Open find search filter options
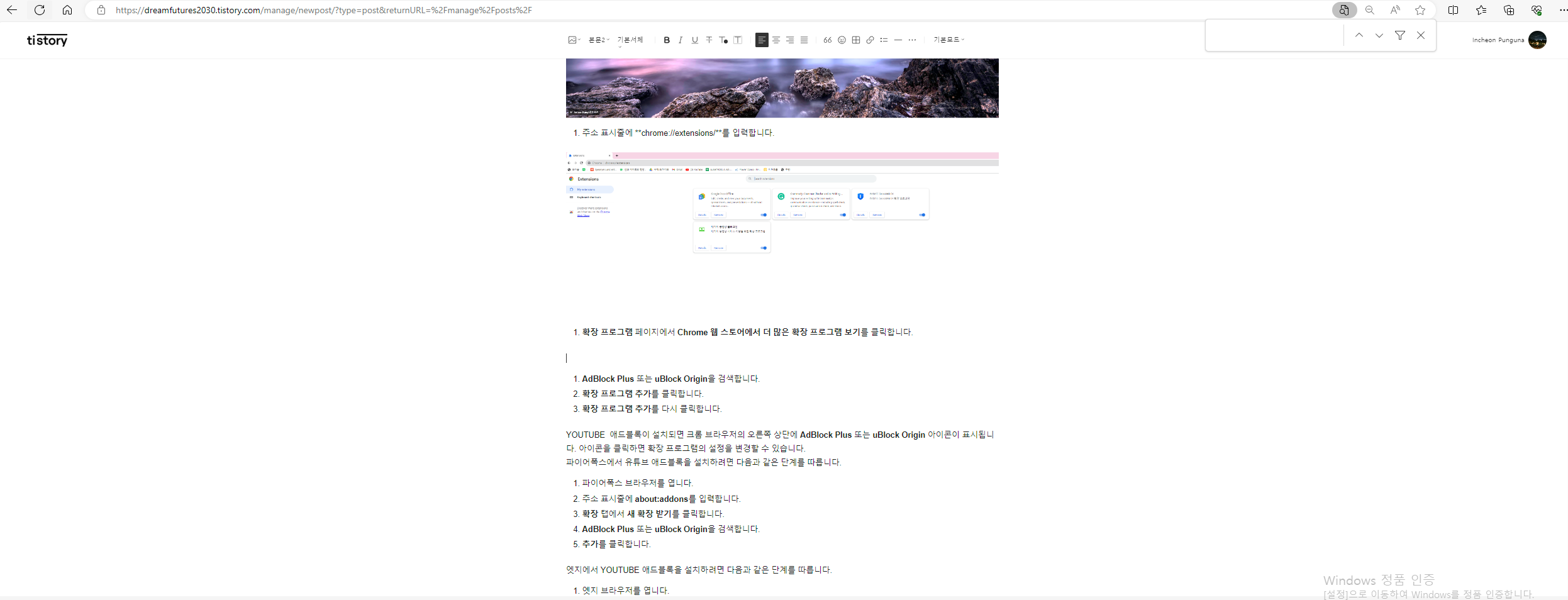Viewport: 1568px width, 600px height. [x=1400, y=35]
